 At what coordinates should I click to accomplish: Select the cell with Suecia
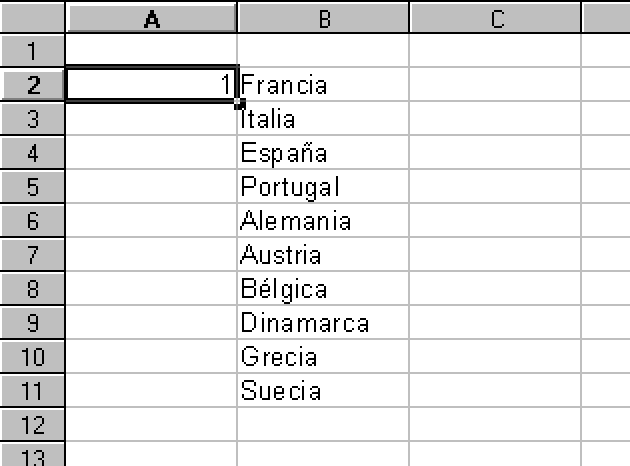point(323,391)
